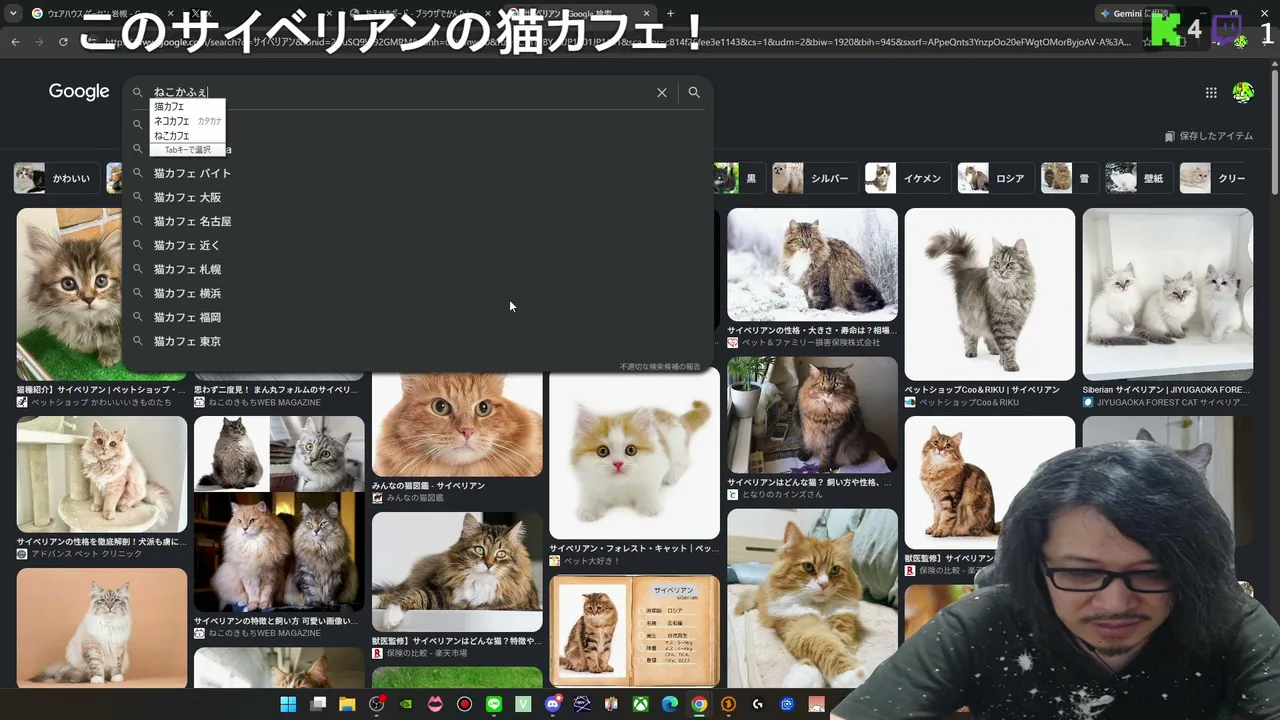
Task: Click the Google logo
Action: point(79,92)
